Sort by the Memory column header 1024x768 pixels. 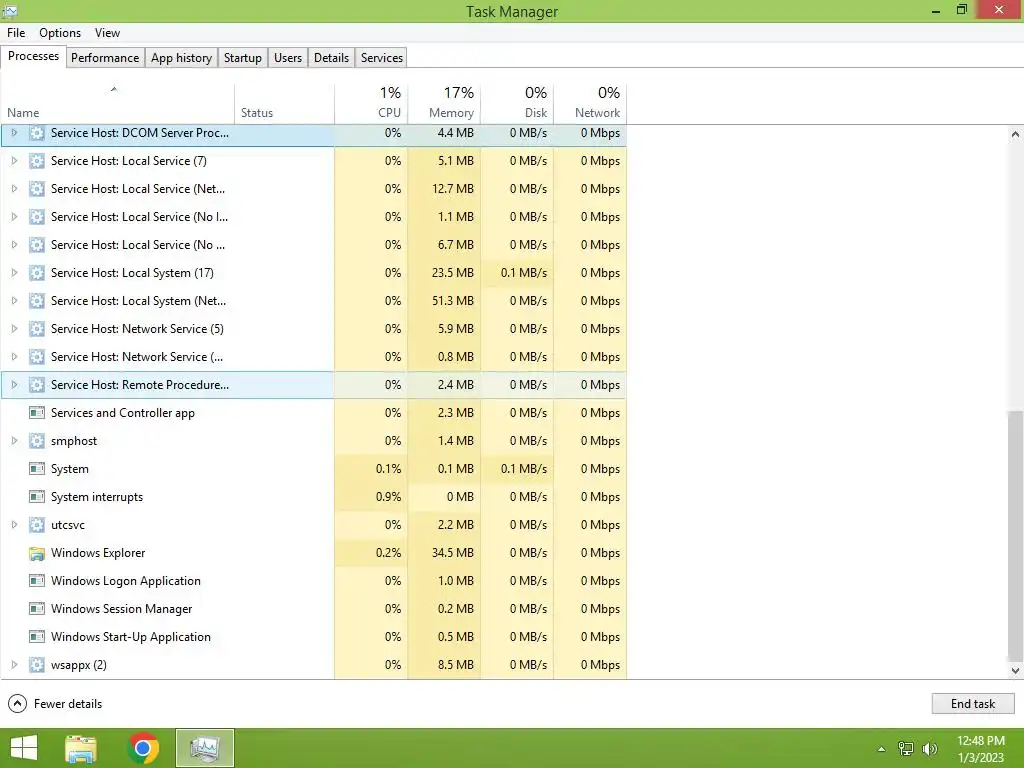[x=444, y=104]
